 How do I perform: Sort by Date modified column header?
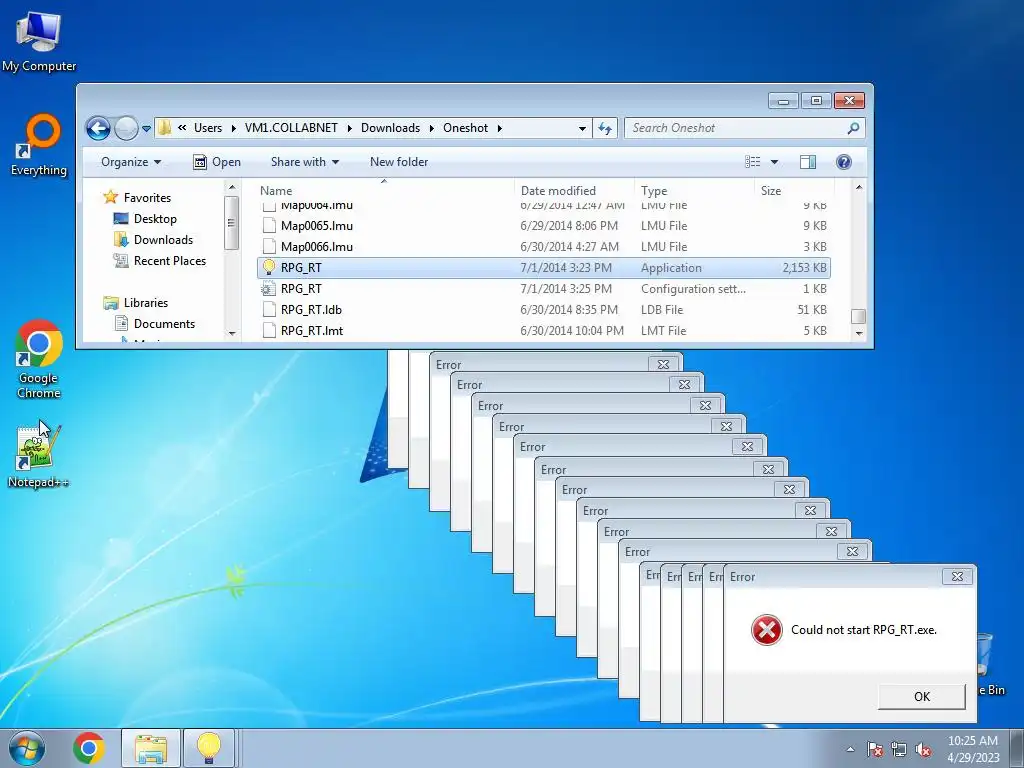(574, 191)
